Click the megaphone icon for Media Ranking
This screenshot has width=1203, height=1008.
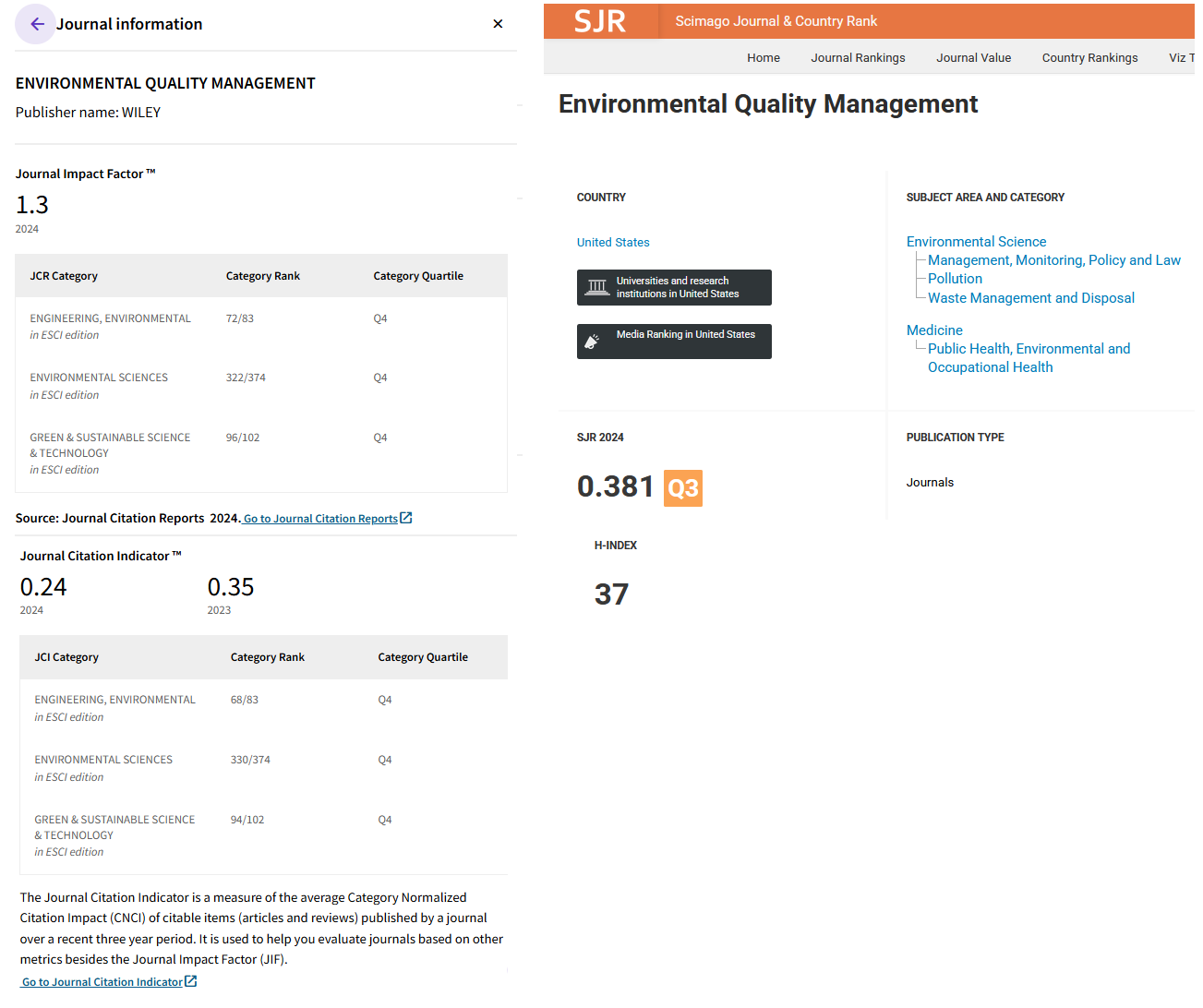point(593,342)
